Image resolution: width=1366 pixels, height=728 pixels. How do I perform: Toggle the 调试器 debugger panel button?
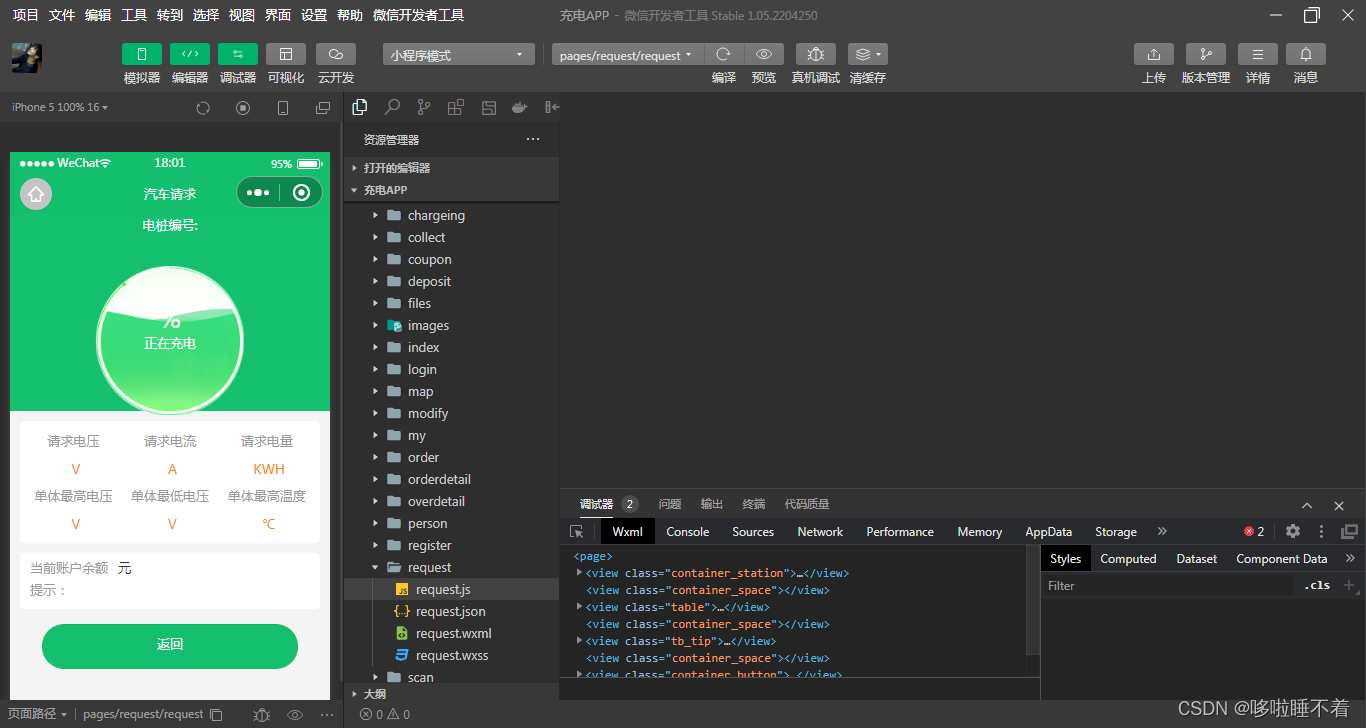click(238, 54)
